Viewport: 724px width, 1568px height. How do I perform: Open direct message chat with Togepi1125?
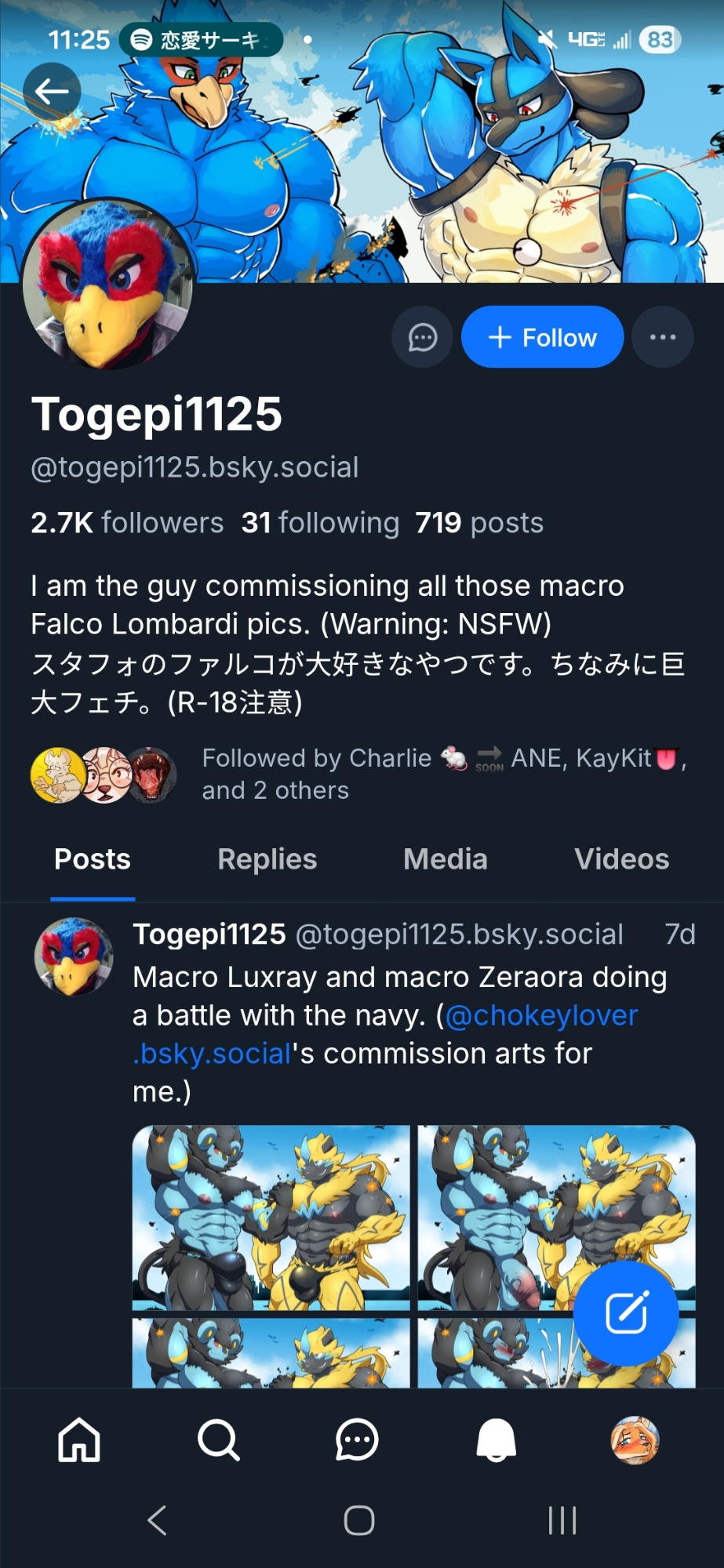[422, 338]
